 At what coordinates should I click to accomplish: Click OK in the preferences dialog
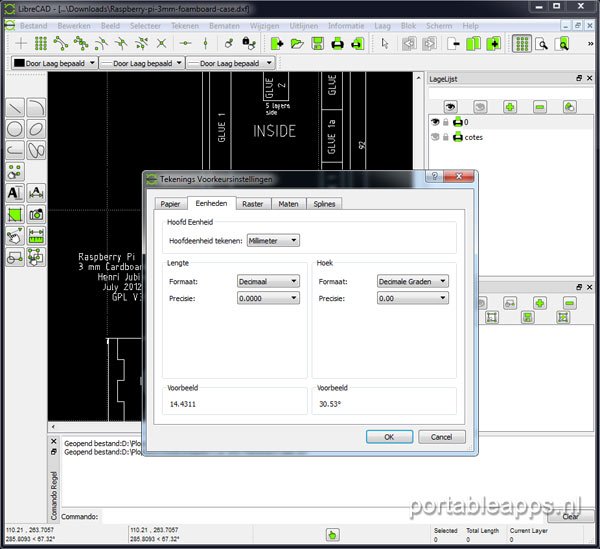[x=390, y=436]
